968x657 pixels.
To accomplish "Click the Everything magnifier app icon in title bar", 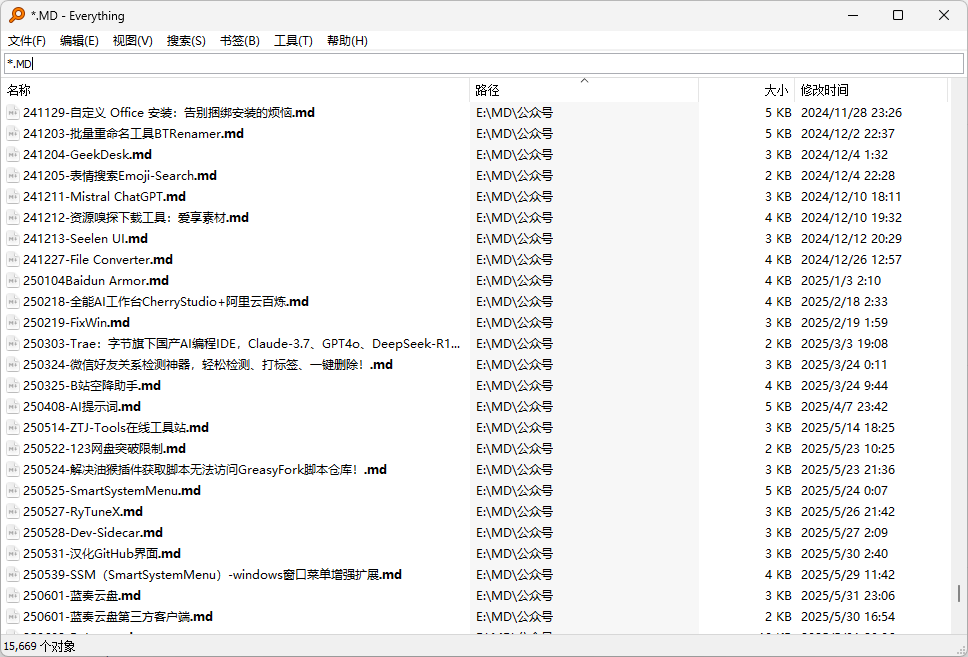I will tap(17, 15).
